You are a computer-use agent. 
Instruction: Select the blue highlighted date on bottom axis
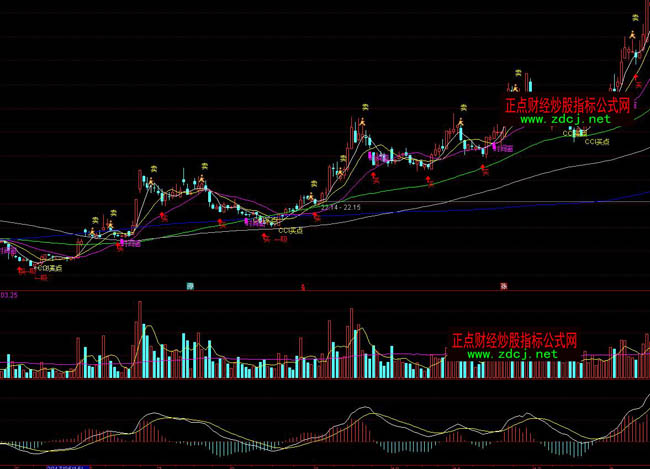[50, 465]
